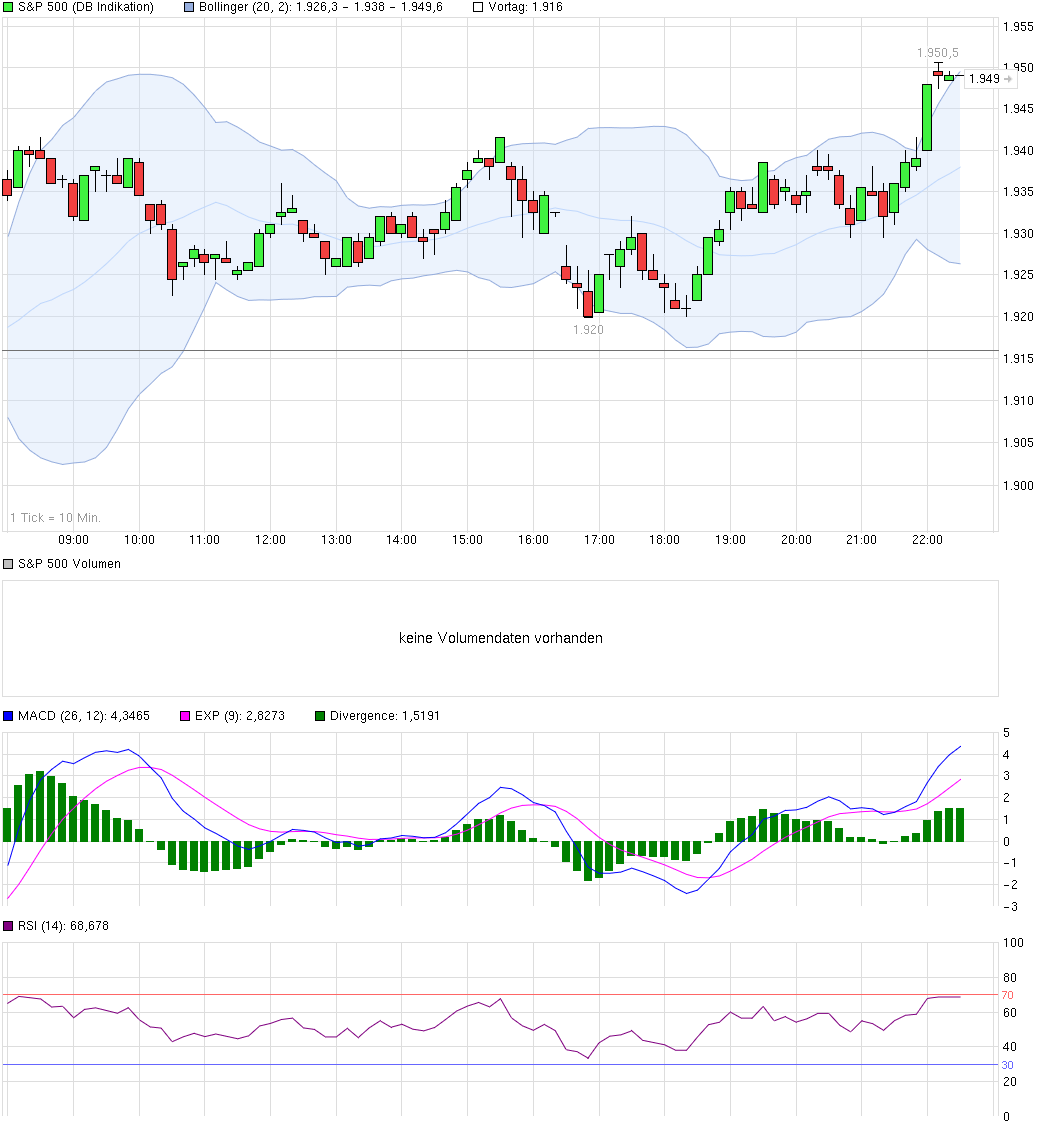1052x1129 pixels.
Task: Click the magenta EXP (9) legend swatch
Action: click(x=185, y=716)
